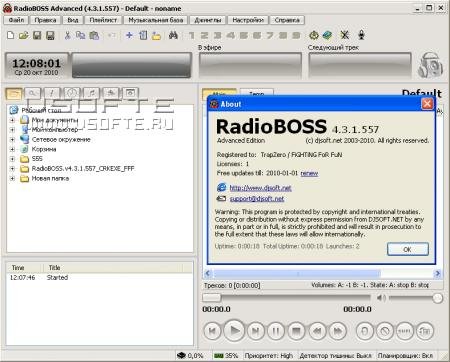The width and height of the screenshot is (450, 362).
Task: Click the Детектор тишины status bar entry
Action: point(335,356)
